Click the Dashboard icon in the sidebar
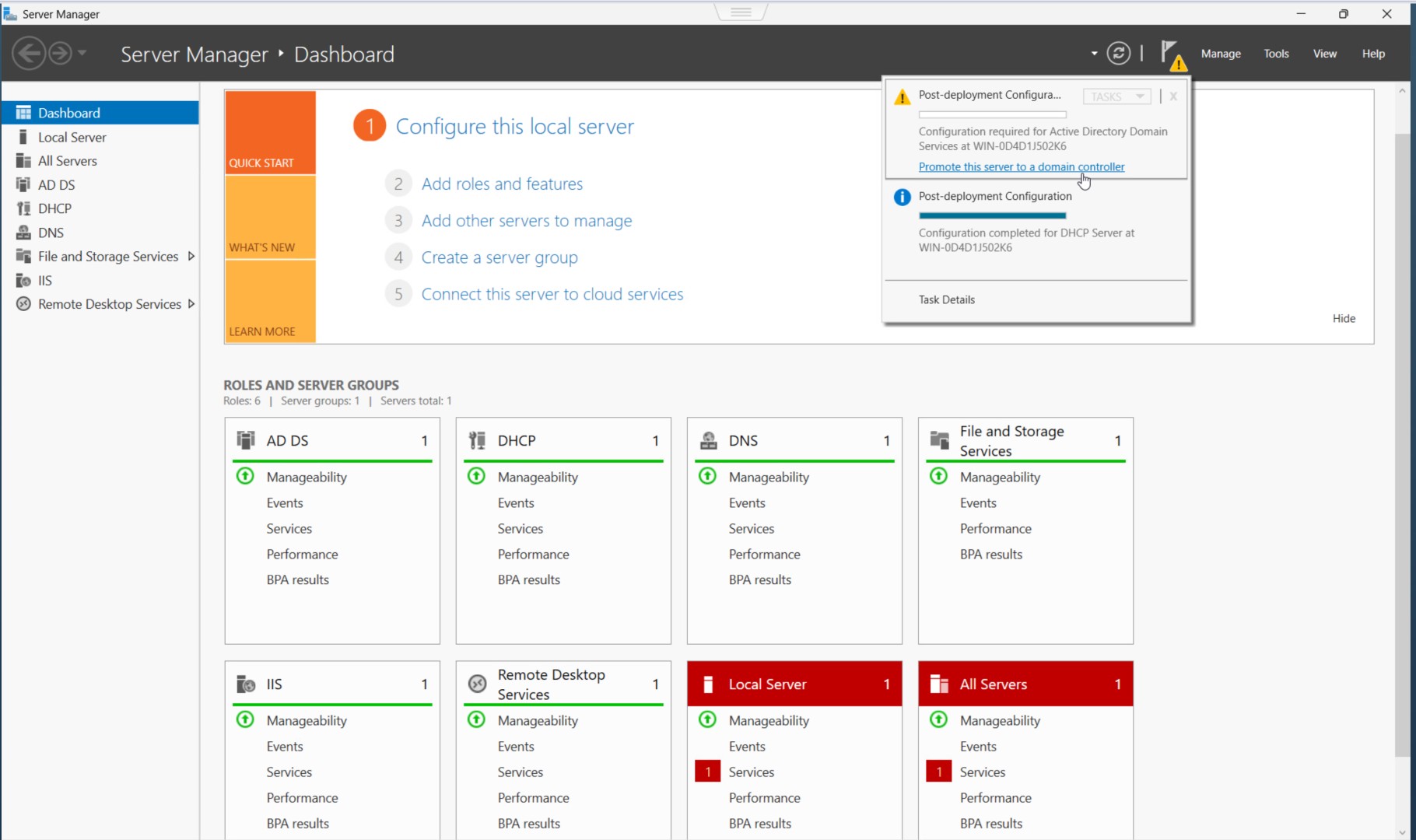1416x840 pixels. [23, 113]
